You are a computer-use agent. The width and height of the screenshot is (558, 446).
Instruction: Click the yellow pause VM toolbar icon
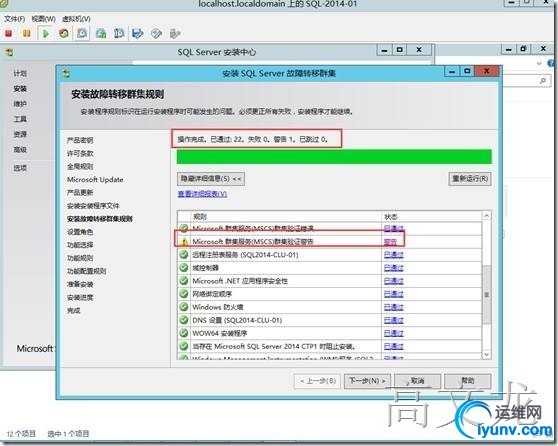click(27, 33)
